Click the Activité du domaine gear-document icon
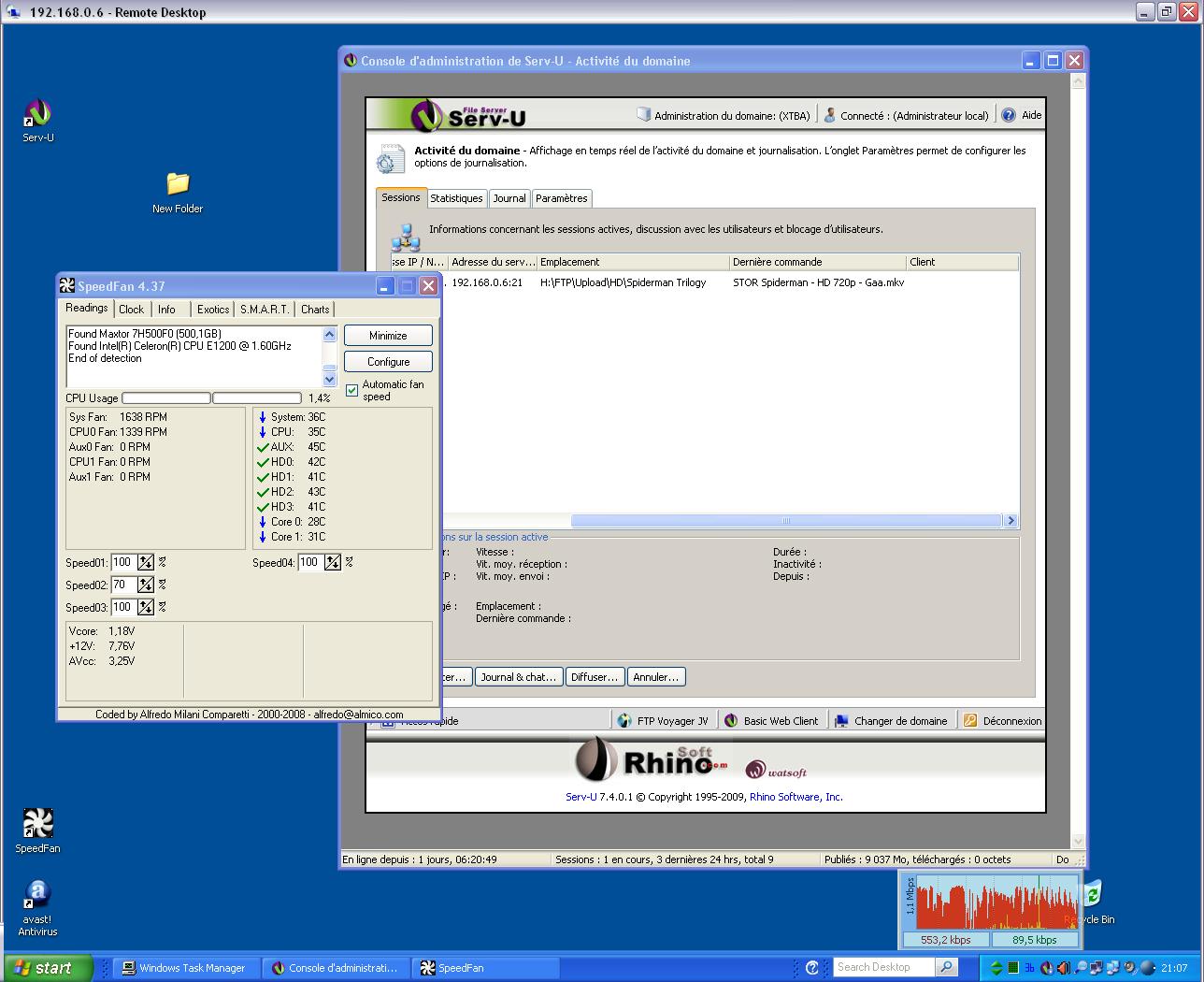Image resolution: width=1204 pixels, height=982 pixels. tap(390, 159)
